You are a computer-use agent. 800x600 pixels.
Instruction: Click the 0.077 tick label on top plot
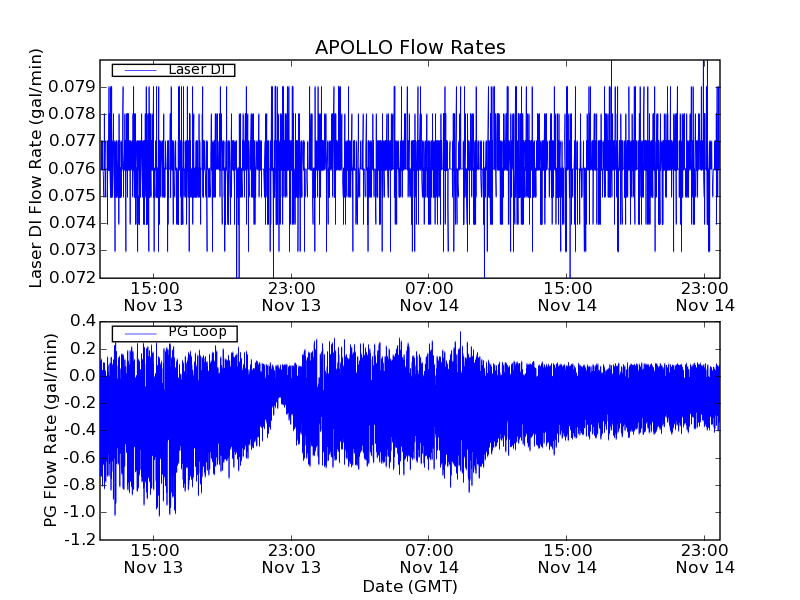(x=72, y=141)
